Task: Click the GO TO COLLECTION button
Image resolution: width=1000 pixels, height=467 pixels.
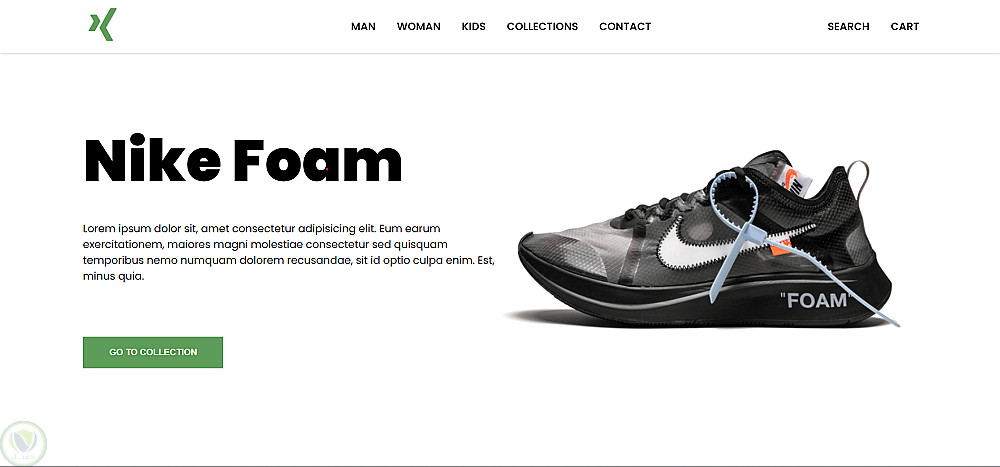Action: coord(153,352)
